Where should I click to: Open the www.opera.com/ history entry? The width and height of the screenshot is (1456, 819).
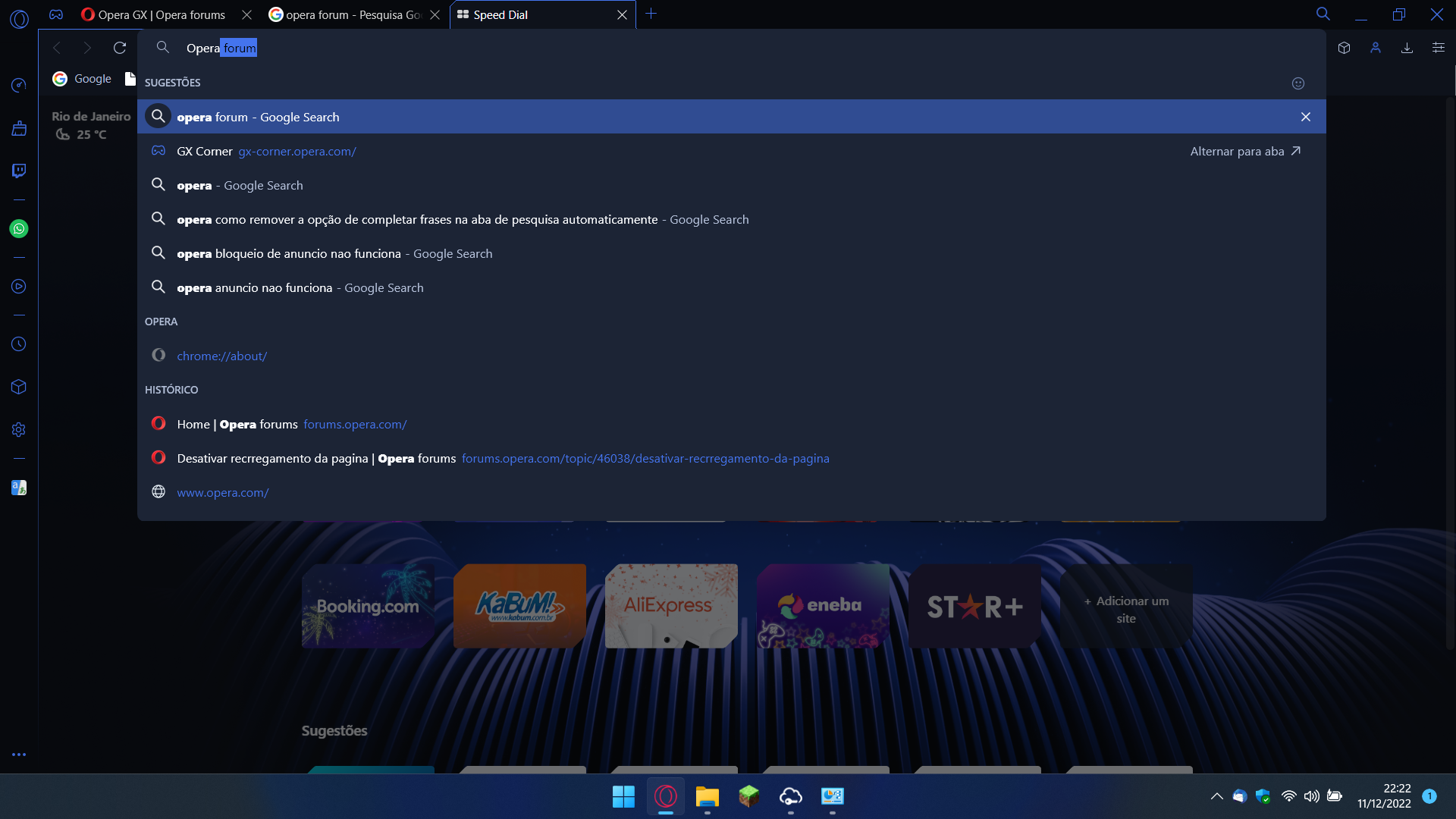[731, 492]
